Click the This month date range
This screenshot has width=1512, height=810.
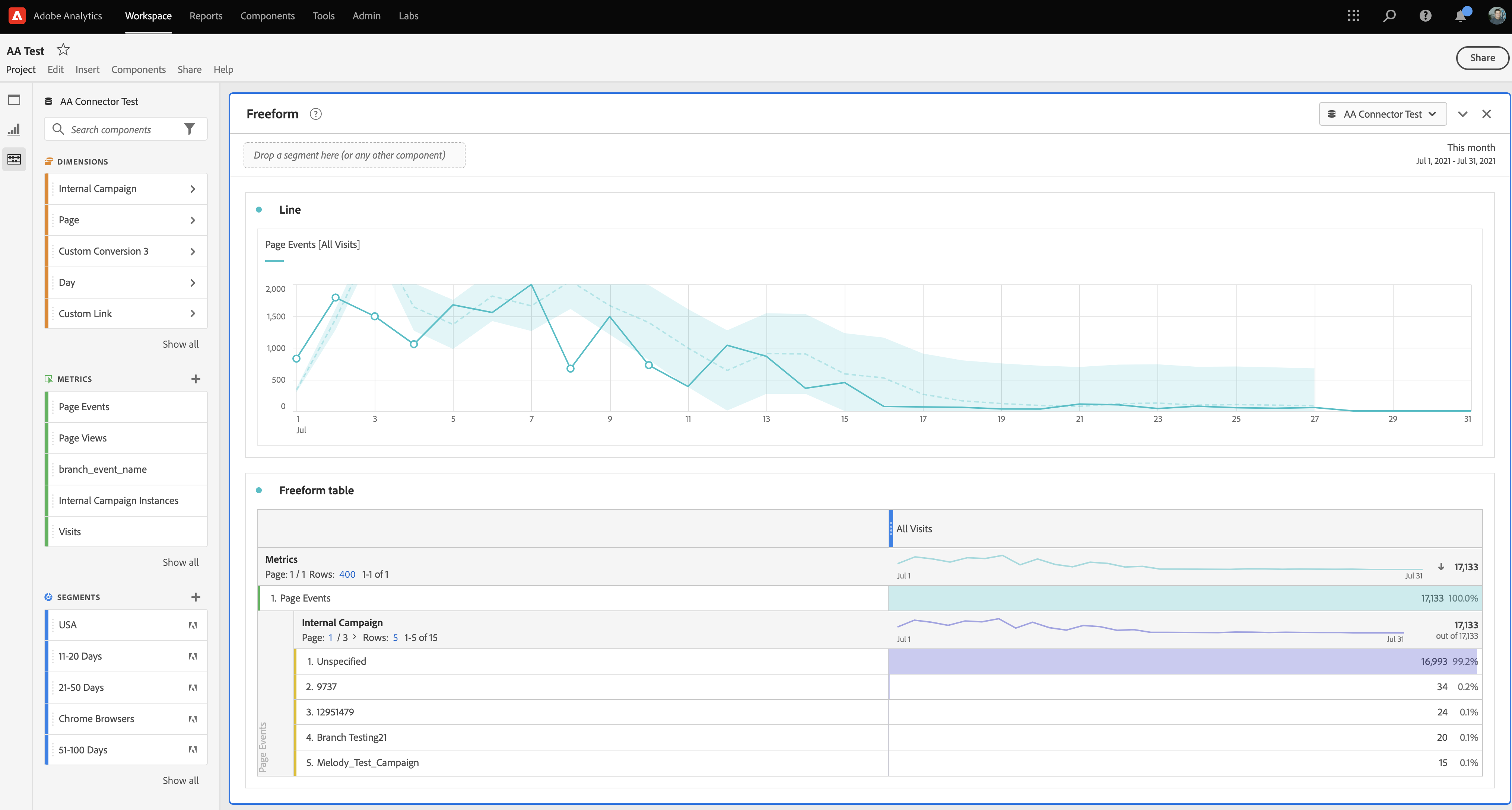click(1456, 154)
